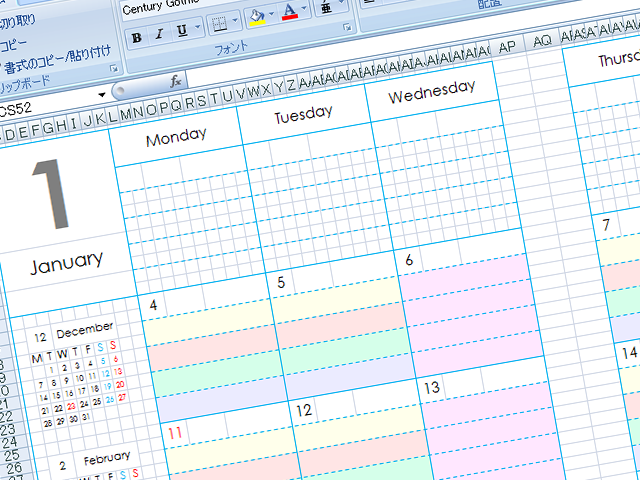This screenshot has height=480, width=640.
Task: Click the Monday header cell
Action: click(176, 138)
